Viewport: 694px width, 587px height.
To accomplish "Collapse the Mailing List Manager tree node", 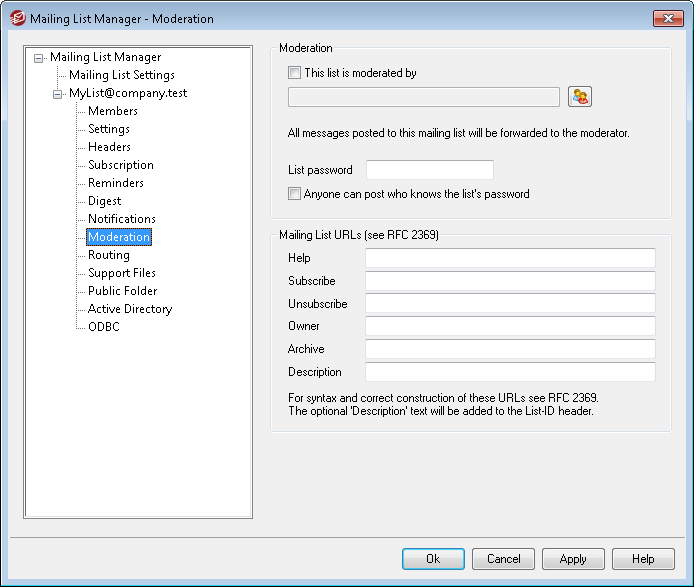I will coord(39,58).
